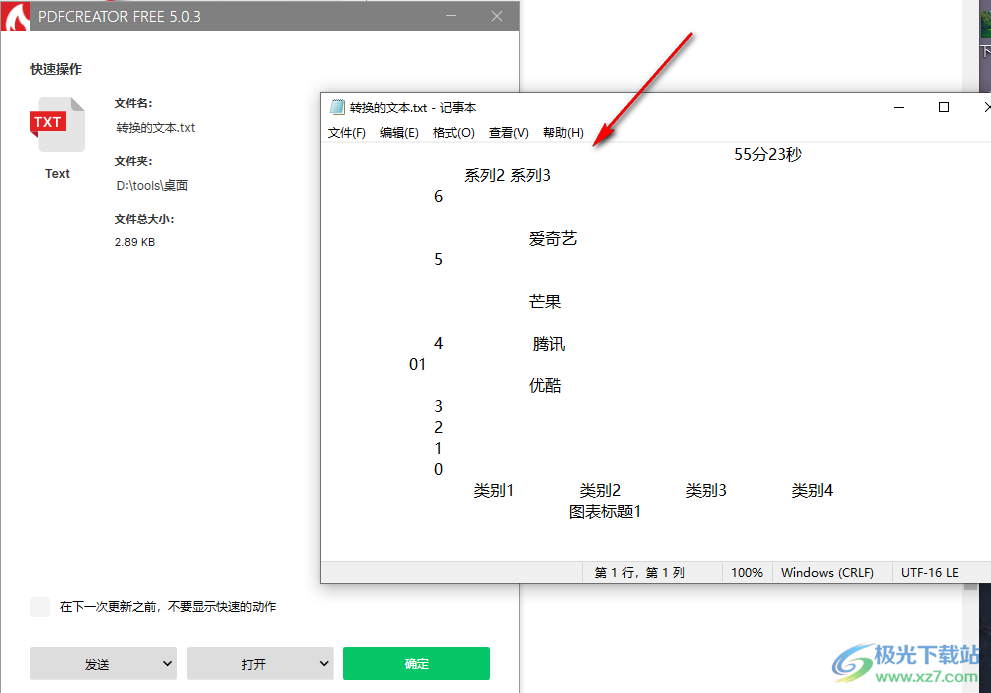Image resolution: width=991 pixels, height=693 pixels.
Task: Click the 发送 button label
Action: coord(97,664)
